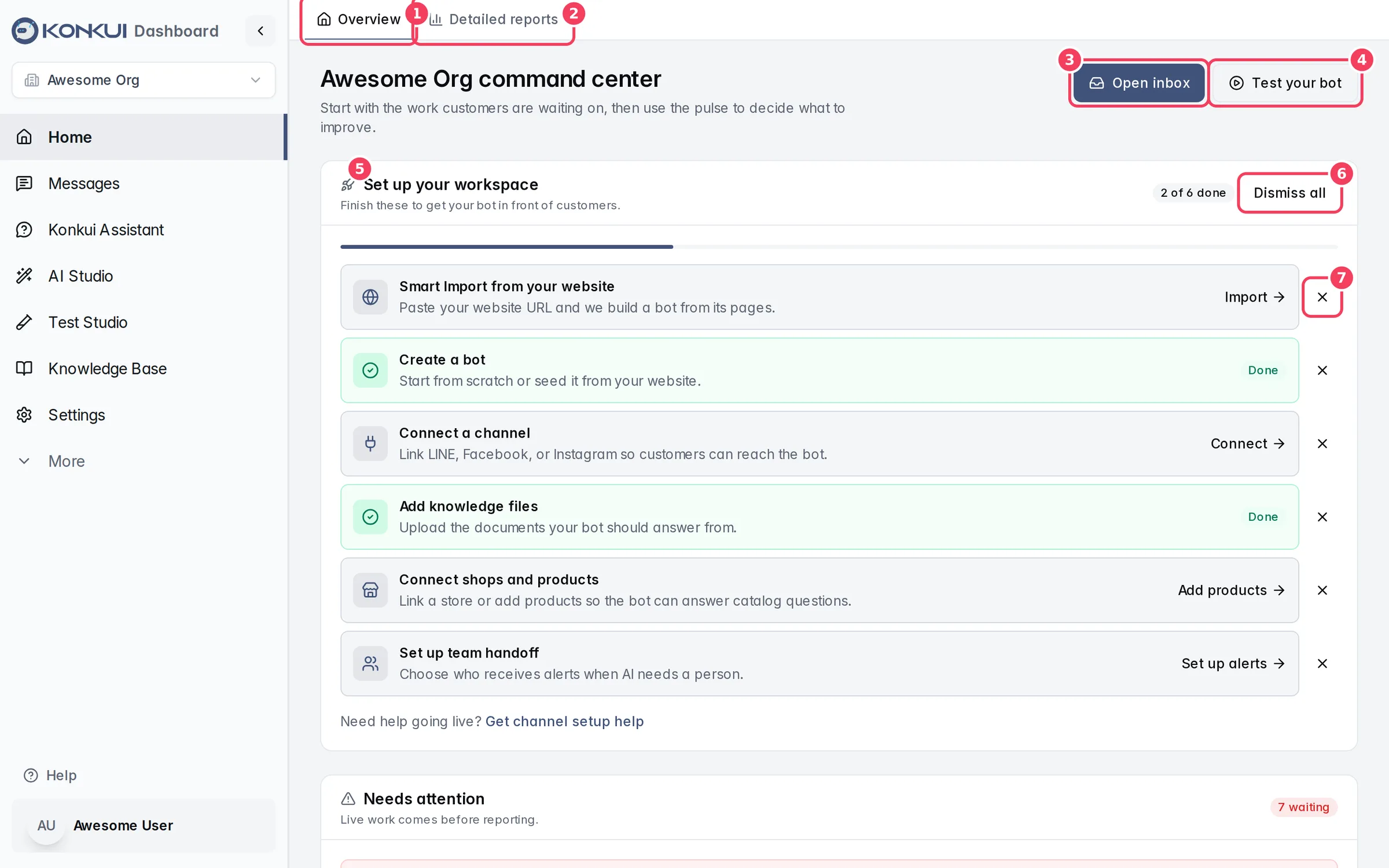Open Messages in the sidebar
Image resolution: width=1389 pixels, height=868 pixels.
point(142,183)
